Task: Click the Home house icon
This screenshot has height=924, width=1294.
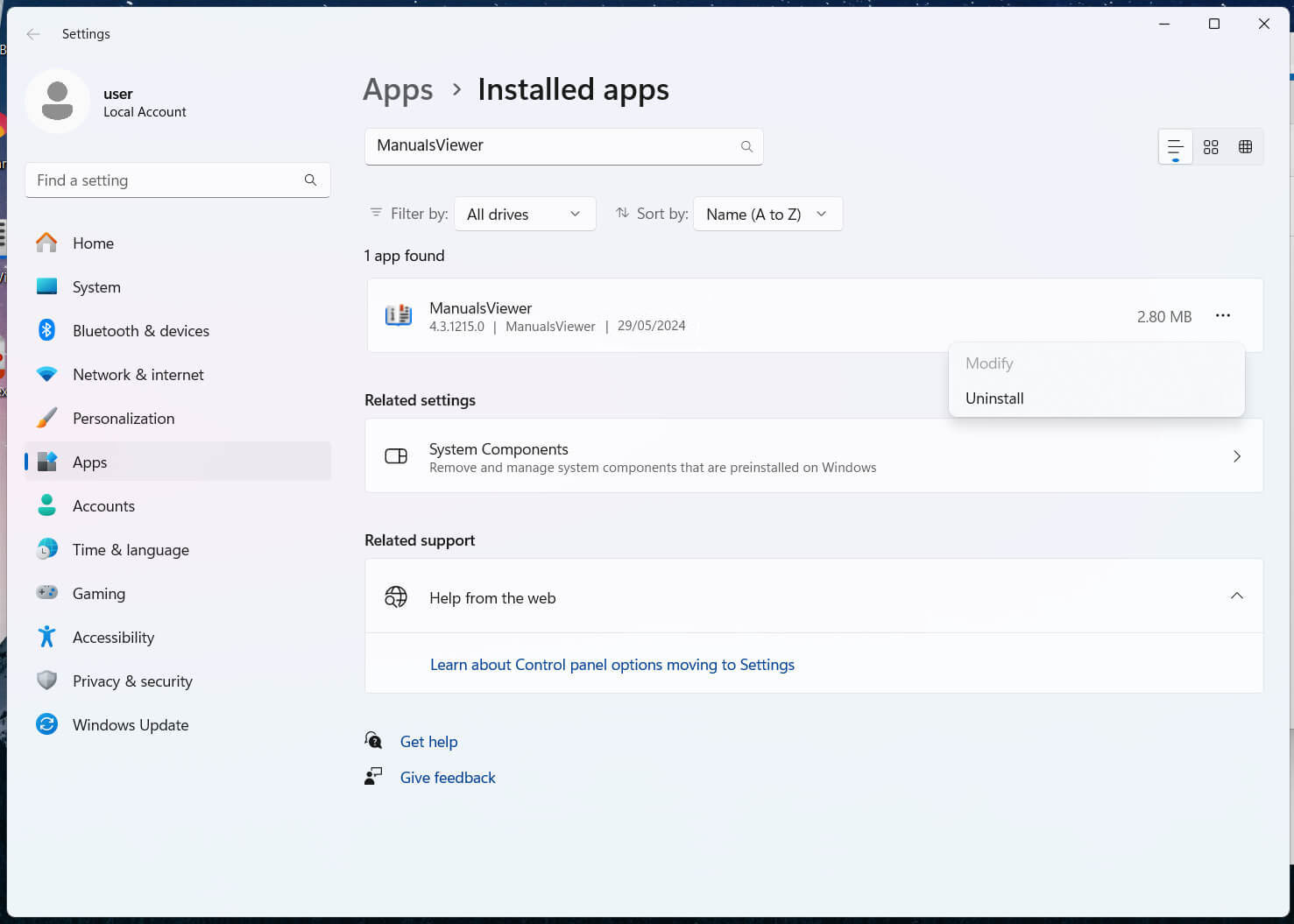Action: pos(46,243)
